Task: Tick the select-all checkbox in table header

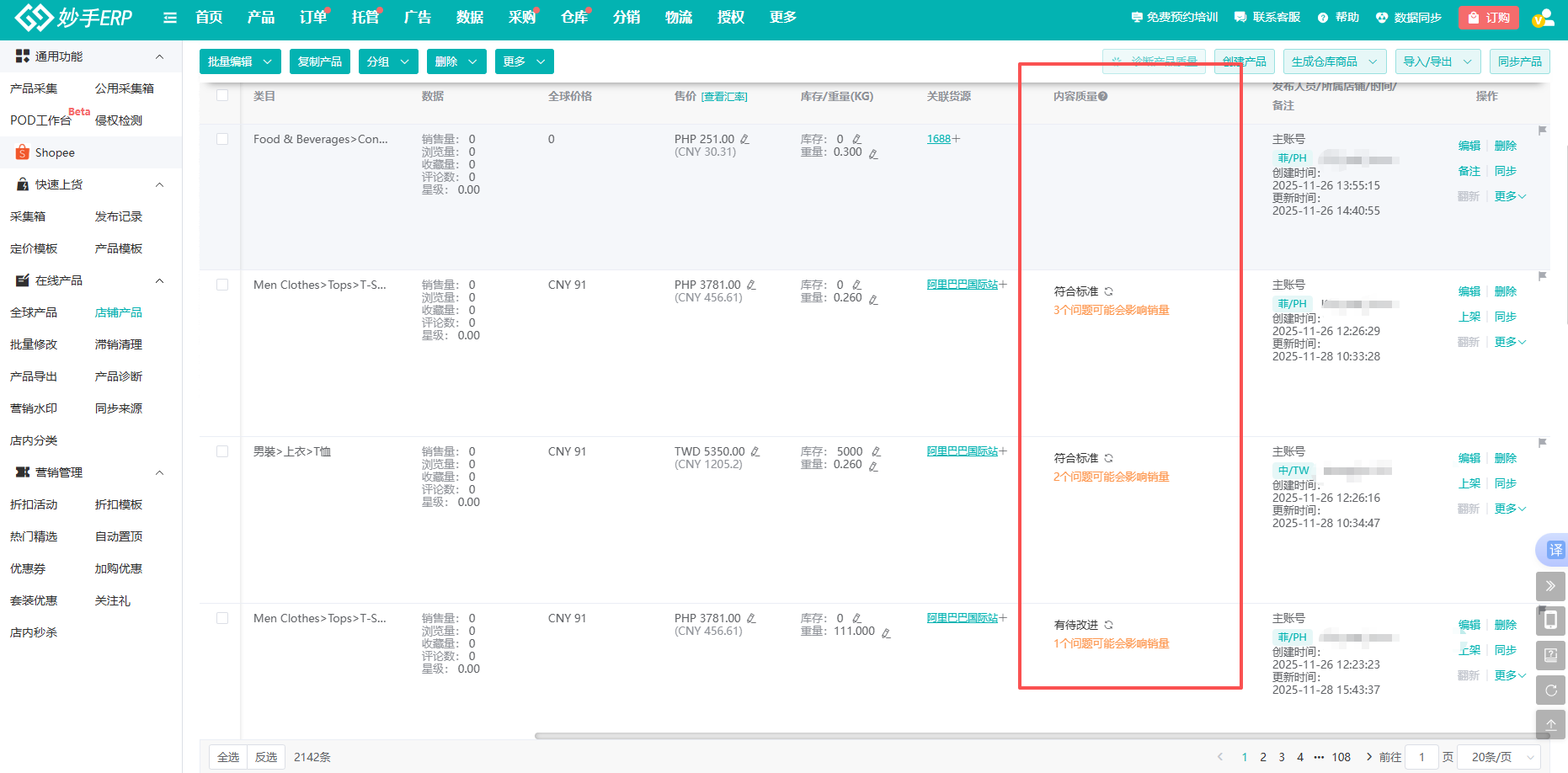Action: 222,96
